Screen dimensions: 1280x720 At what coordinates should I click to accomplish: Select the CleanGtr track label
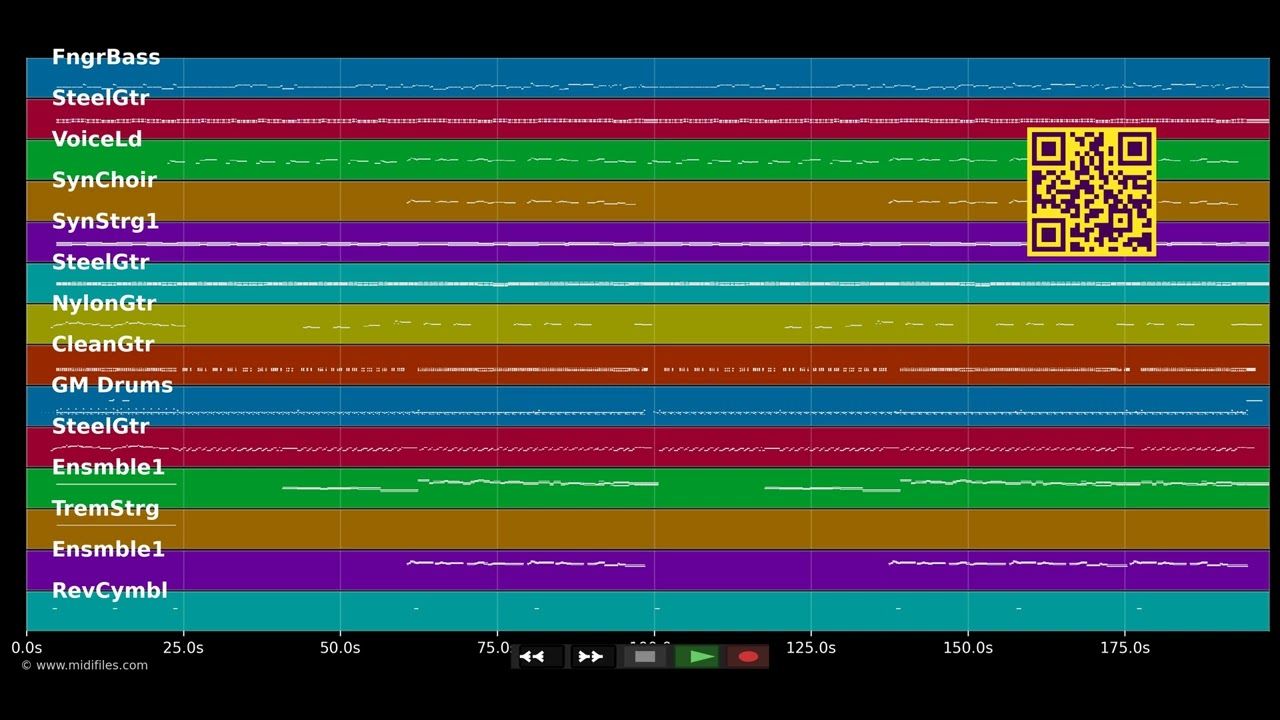[103, 344]
